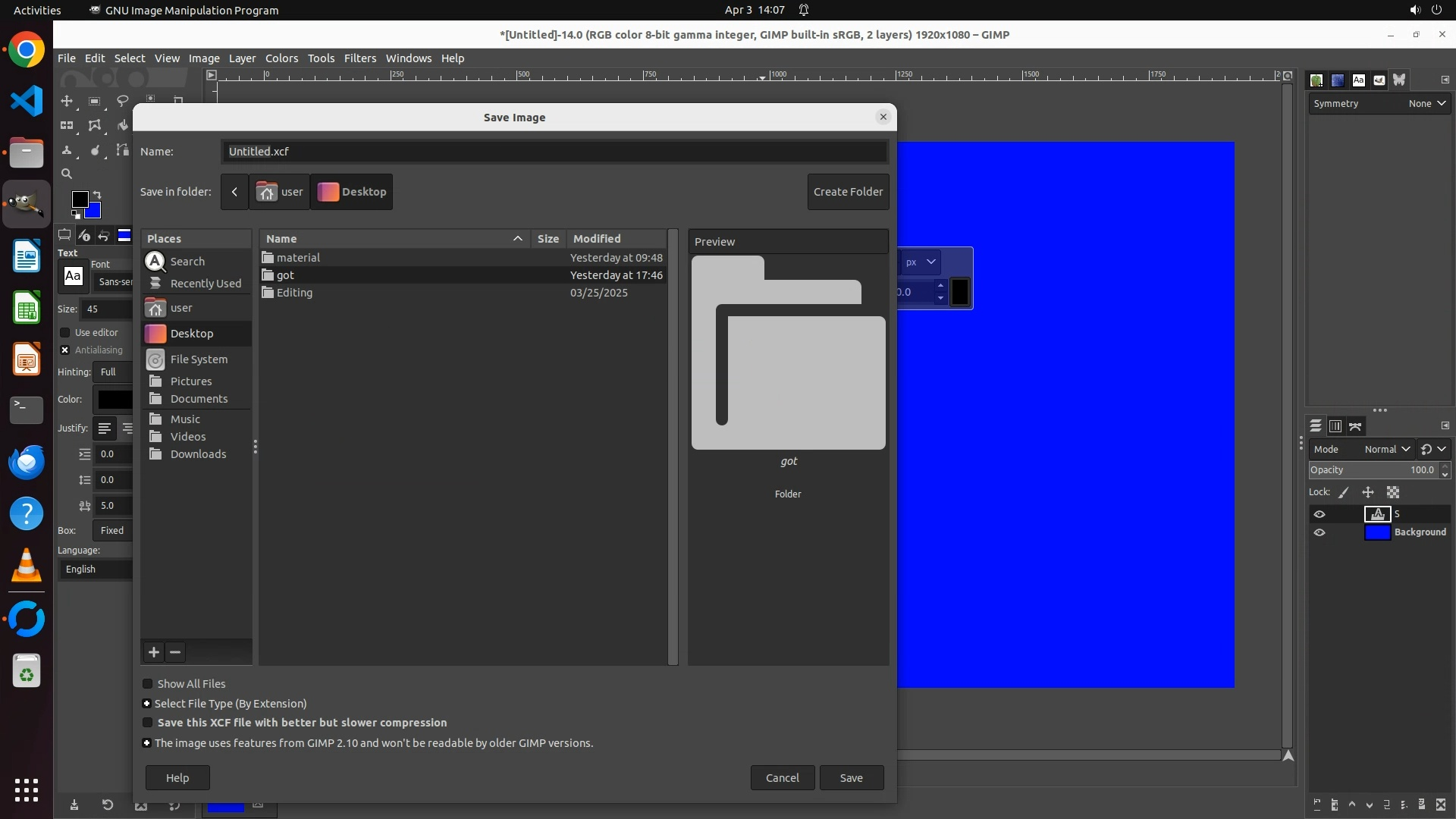Viewport: 1456px width, 819px height.
Task: Open the Filters menu
Action: 359,58
